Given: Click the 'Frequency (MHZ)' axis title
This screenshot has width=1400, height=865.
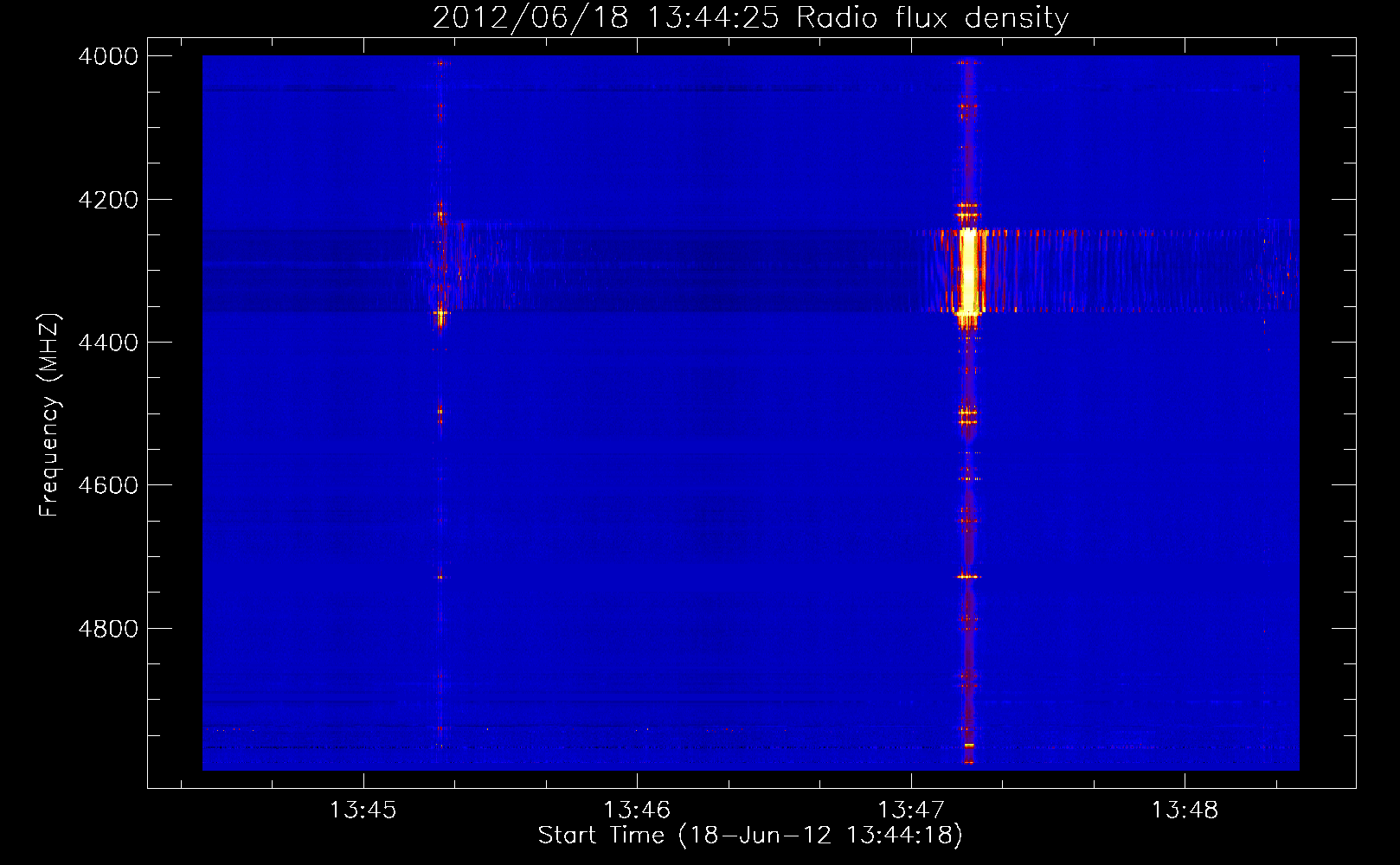Looking at the screenshot, I should tap(49, 414).
